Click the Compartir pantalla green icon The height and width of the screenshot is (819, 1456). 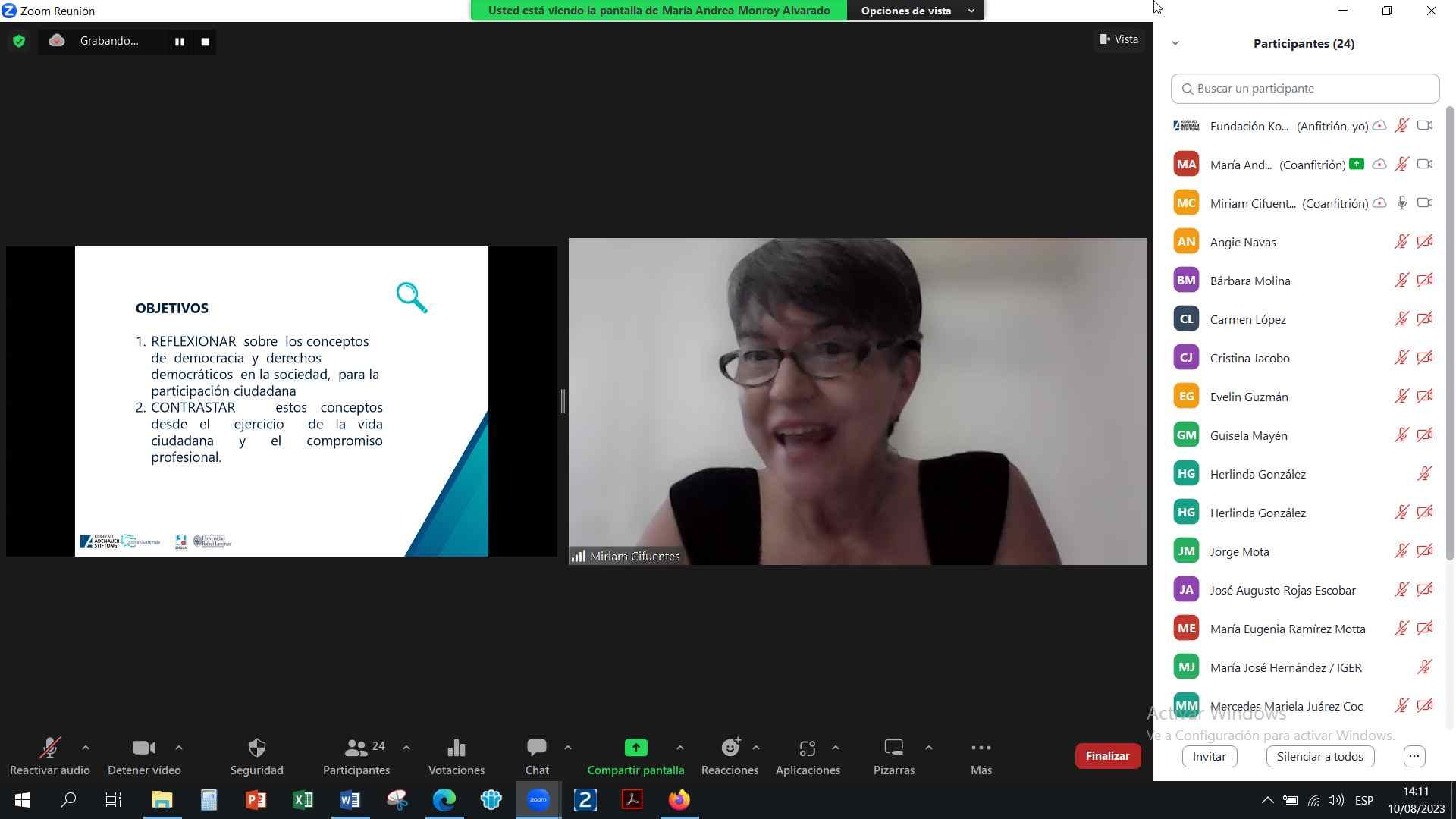635,748
